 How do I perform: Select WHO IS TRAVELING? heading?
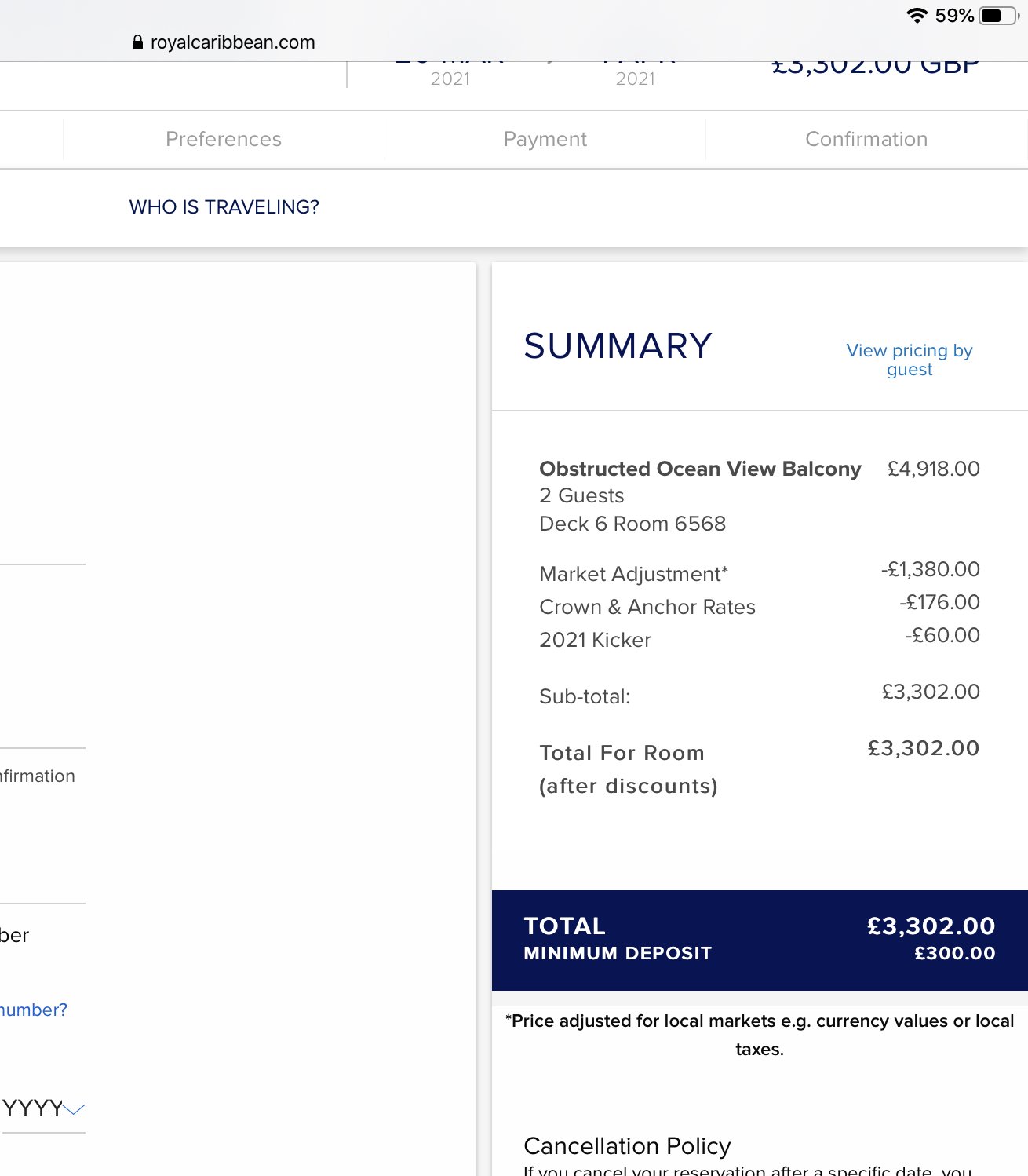[224, 206]
